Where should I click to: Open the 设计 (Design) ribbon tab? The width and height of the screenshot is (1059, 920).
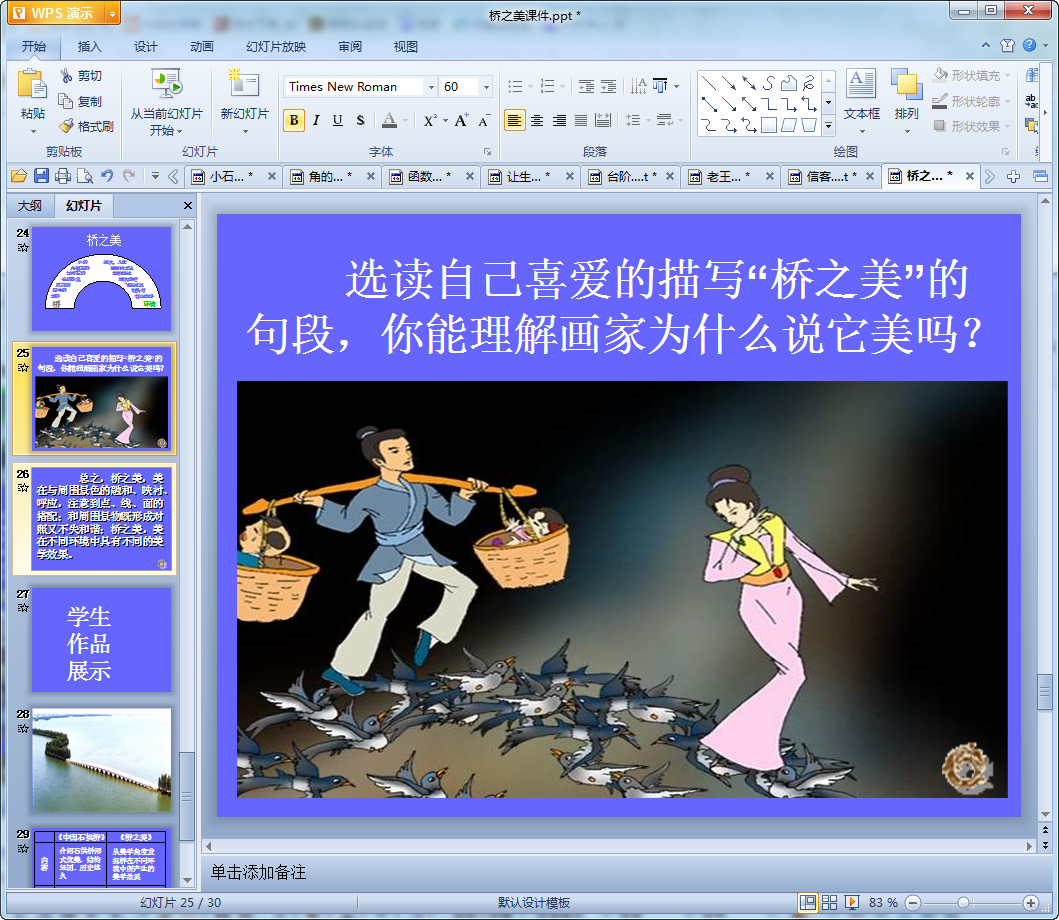pos(145,47)
